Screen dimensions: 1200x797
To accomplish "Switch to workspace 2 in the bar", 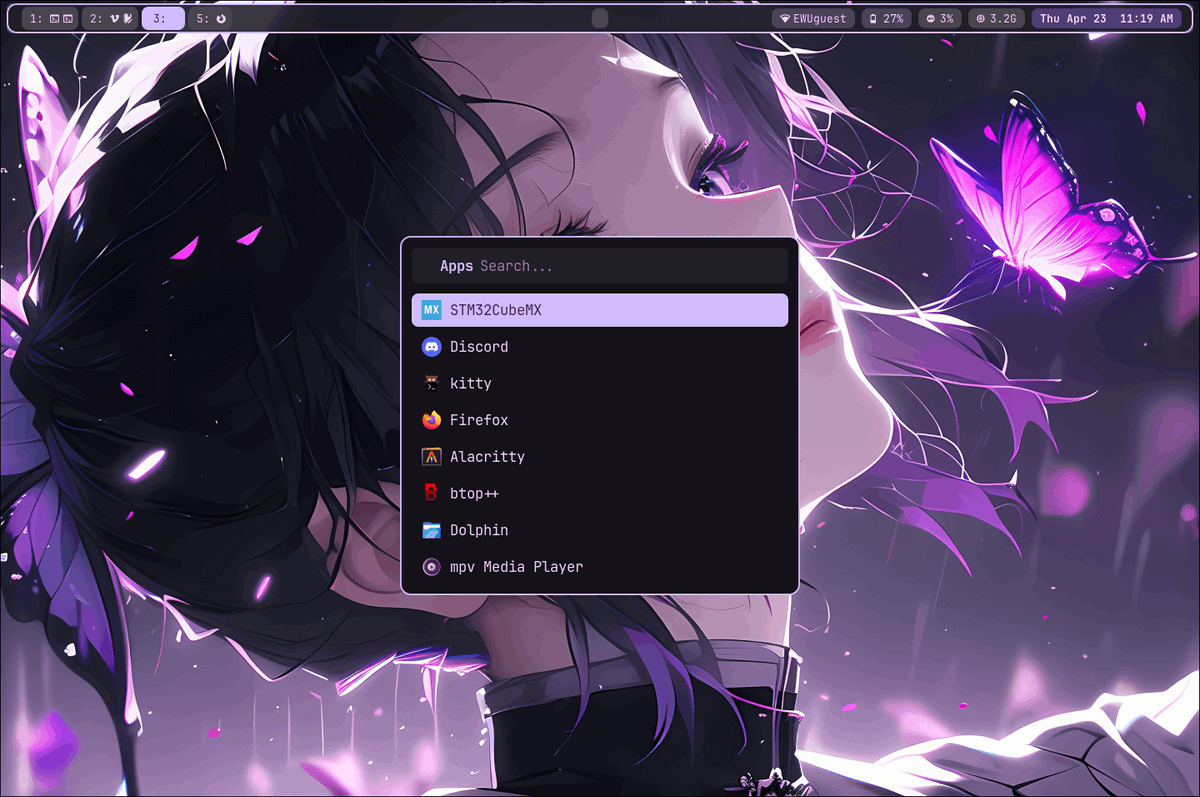I will coord(110,18).
